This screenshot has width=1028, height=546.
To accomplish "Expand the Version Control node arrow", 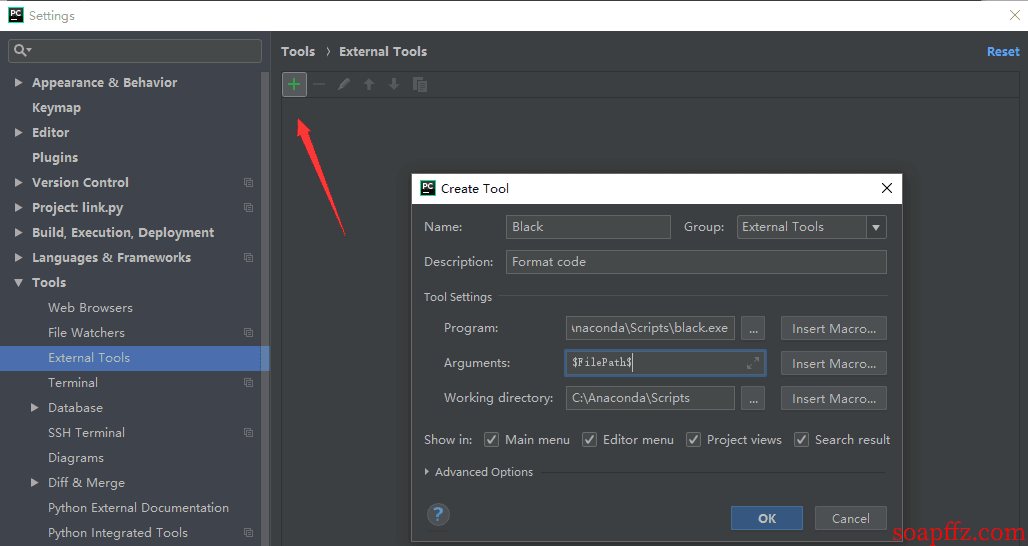I will pyautogui.click(x=18, y=182).
